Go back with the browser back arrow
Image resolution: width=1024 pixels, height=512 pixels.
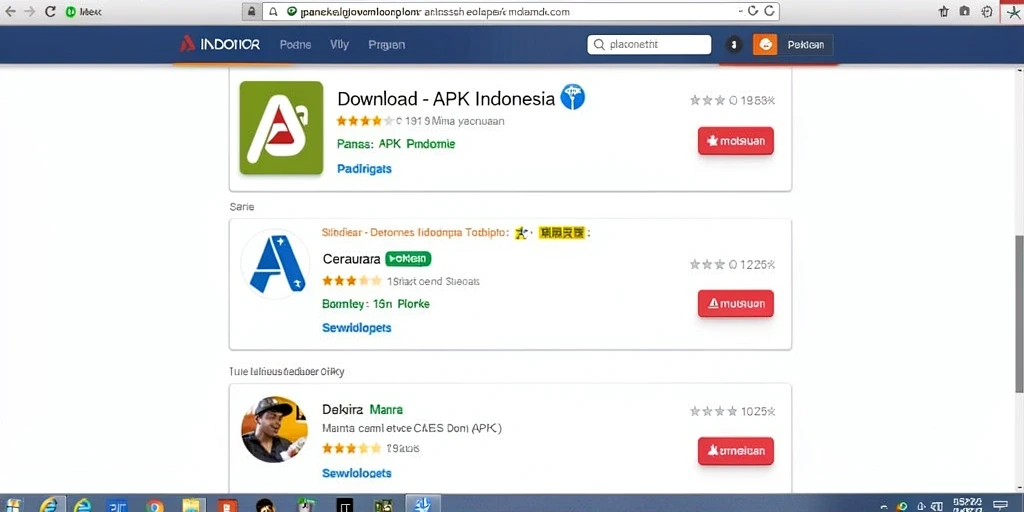point(10,12)
